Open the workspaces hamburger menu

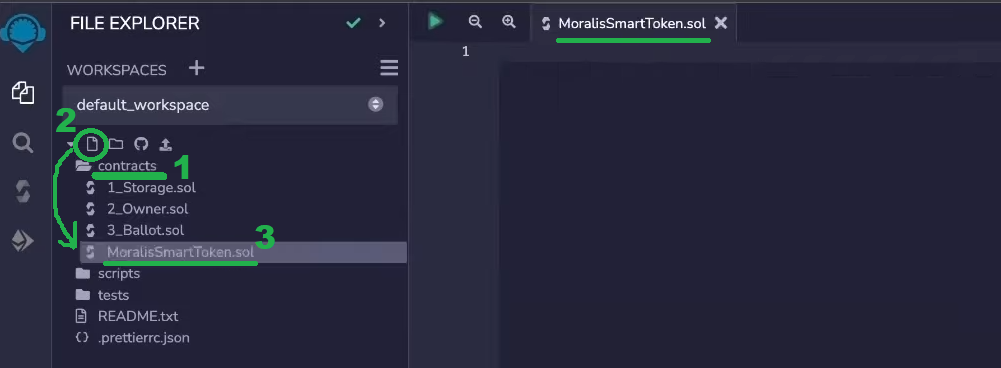(389, 68)
